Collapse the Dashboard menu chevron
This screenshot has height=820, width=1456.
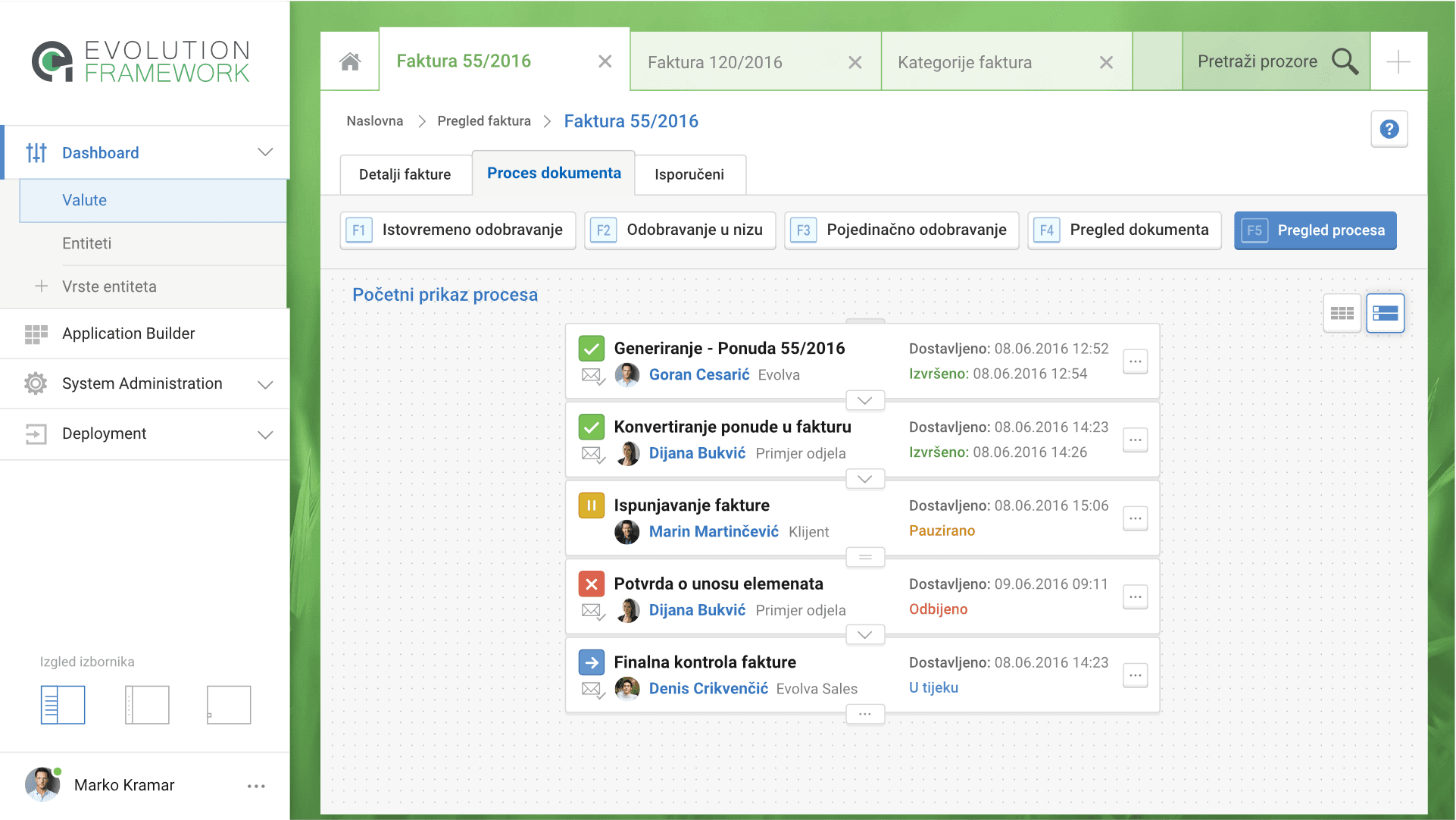point(265,152)
